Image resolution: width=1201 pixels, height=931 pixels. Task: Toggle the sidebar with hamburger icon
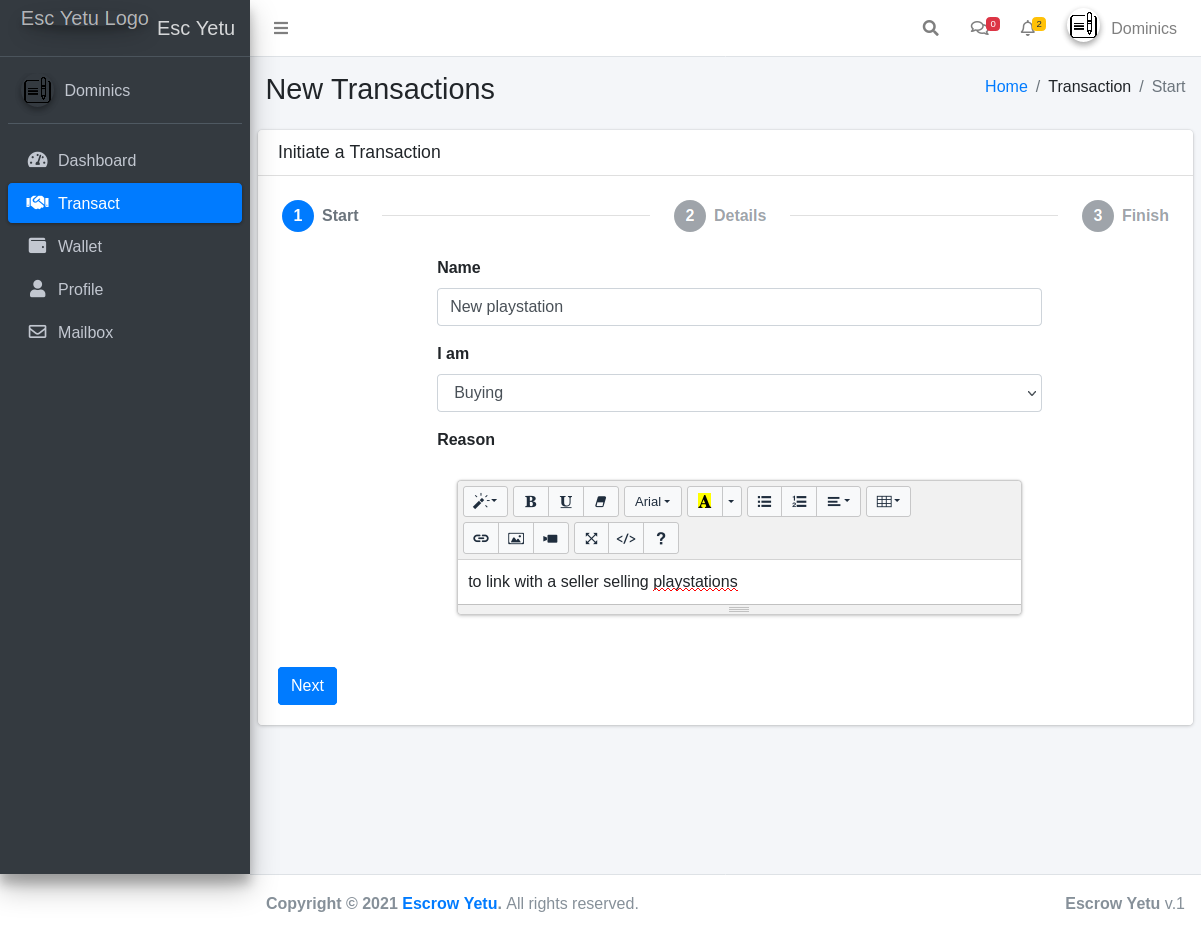coord(281,28)
